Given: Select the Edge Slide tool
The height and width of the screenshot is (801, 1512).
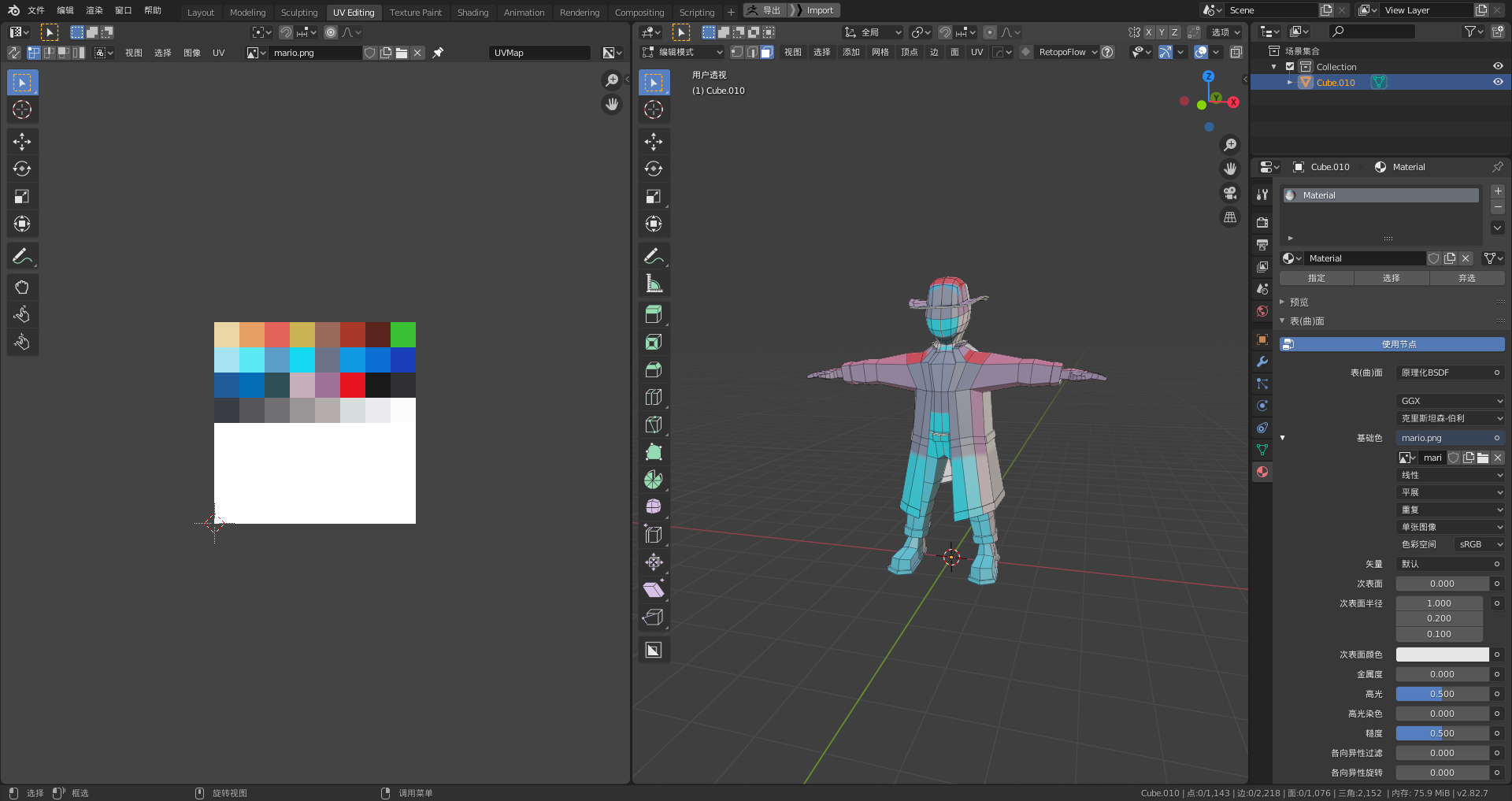Looking at the screenshot, I should tap(654, 534).
